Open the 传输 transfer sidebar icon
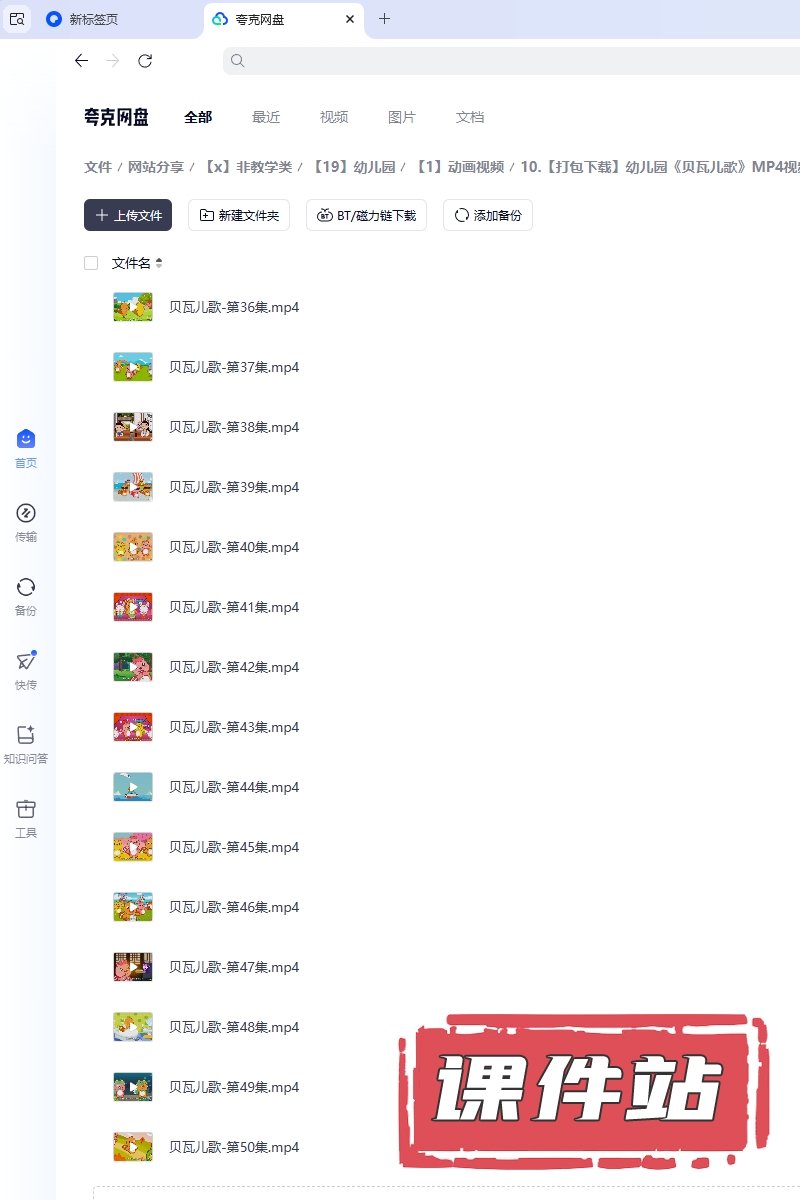This screenshot has width=800, height=1200. (26, 522)
